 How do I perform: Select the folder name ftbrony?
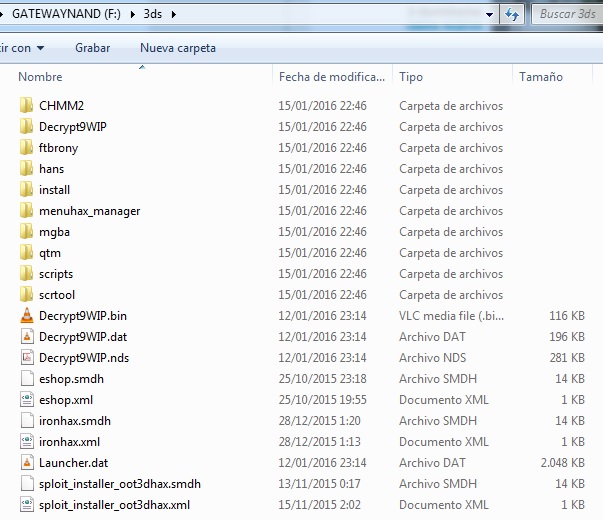coord(58,148)
